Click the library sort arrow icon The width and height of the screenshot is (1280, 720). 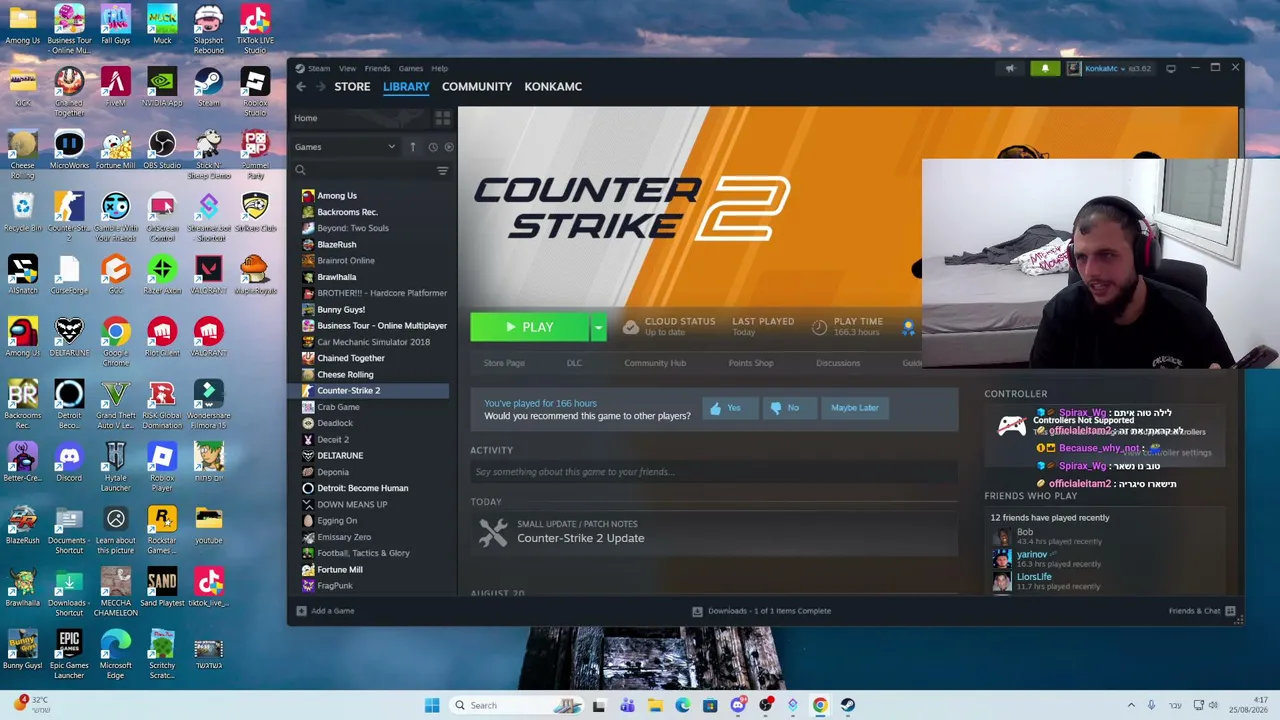pyautogui.click(x=412, y=147)
